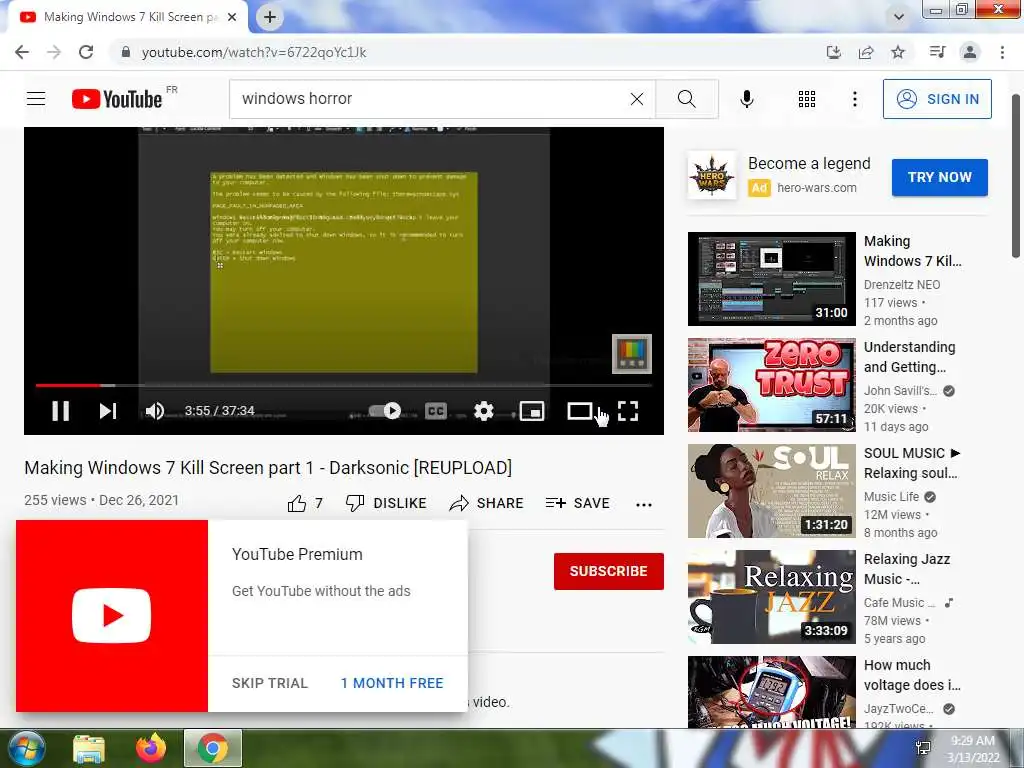The height and width of the screenshot is (768, 1024).
Task: Open the YouTube apps grid
Action: pos(807,99)
